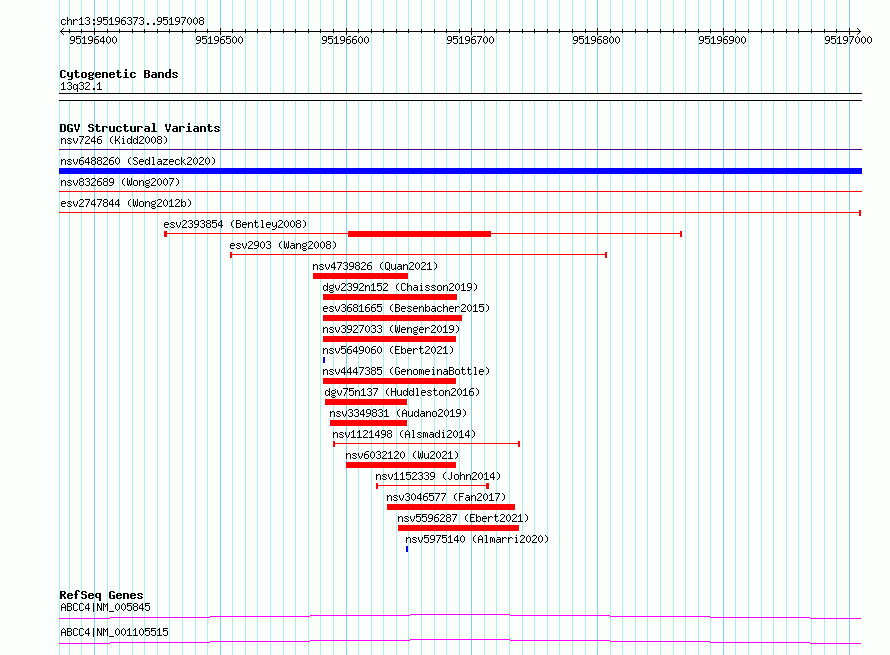Image resolution: width=890 pixels, height=655 pixels.
Task: Click ruler position 95197000
Action: point(849,40)
